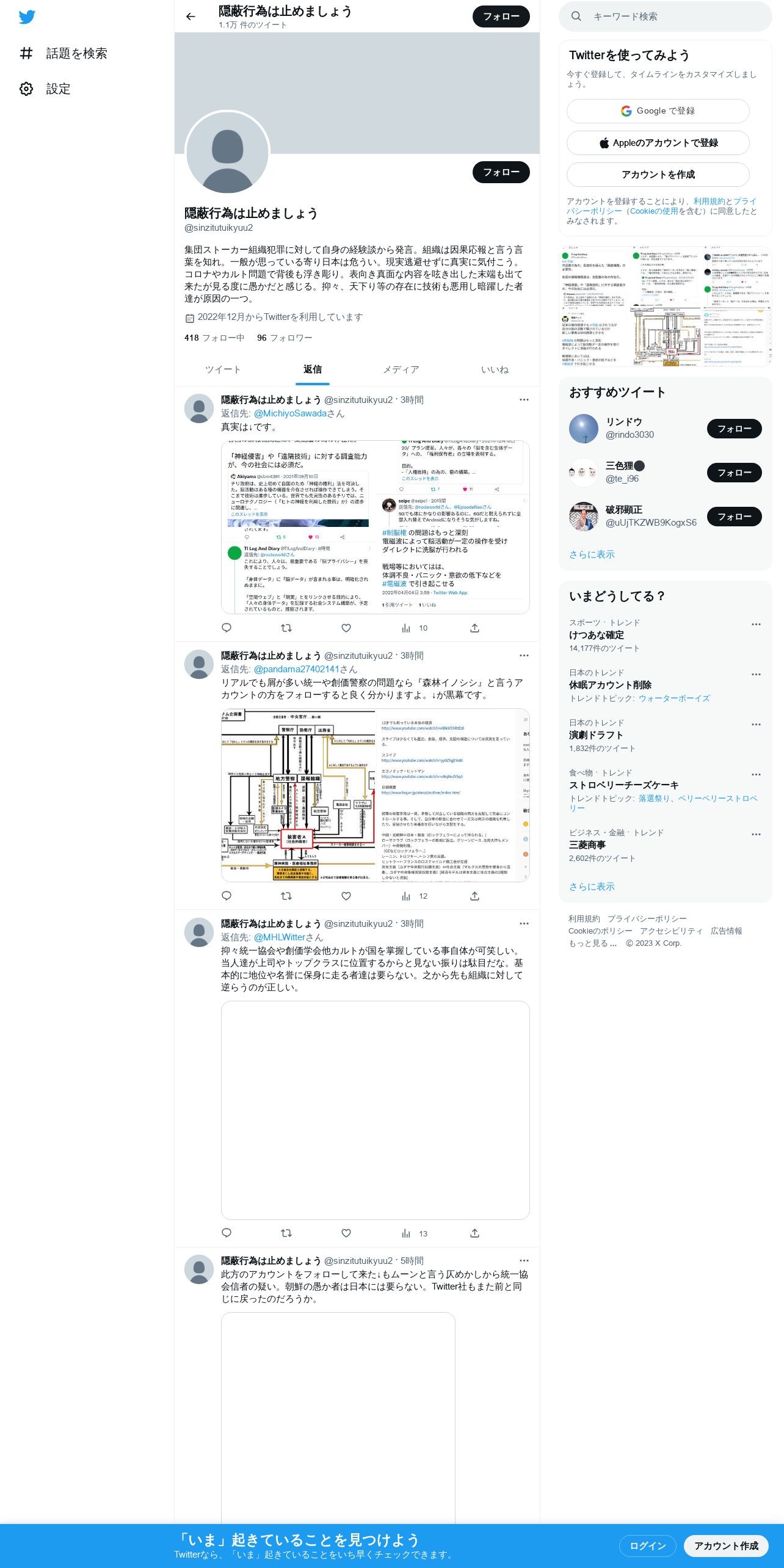View analytics showing 12 views
The width and height of the screenshot is (784, 1568).
coord(415,896)
